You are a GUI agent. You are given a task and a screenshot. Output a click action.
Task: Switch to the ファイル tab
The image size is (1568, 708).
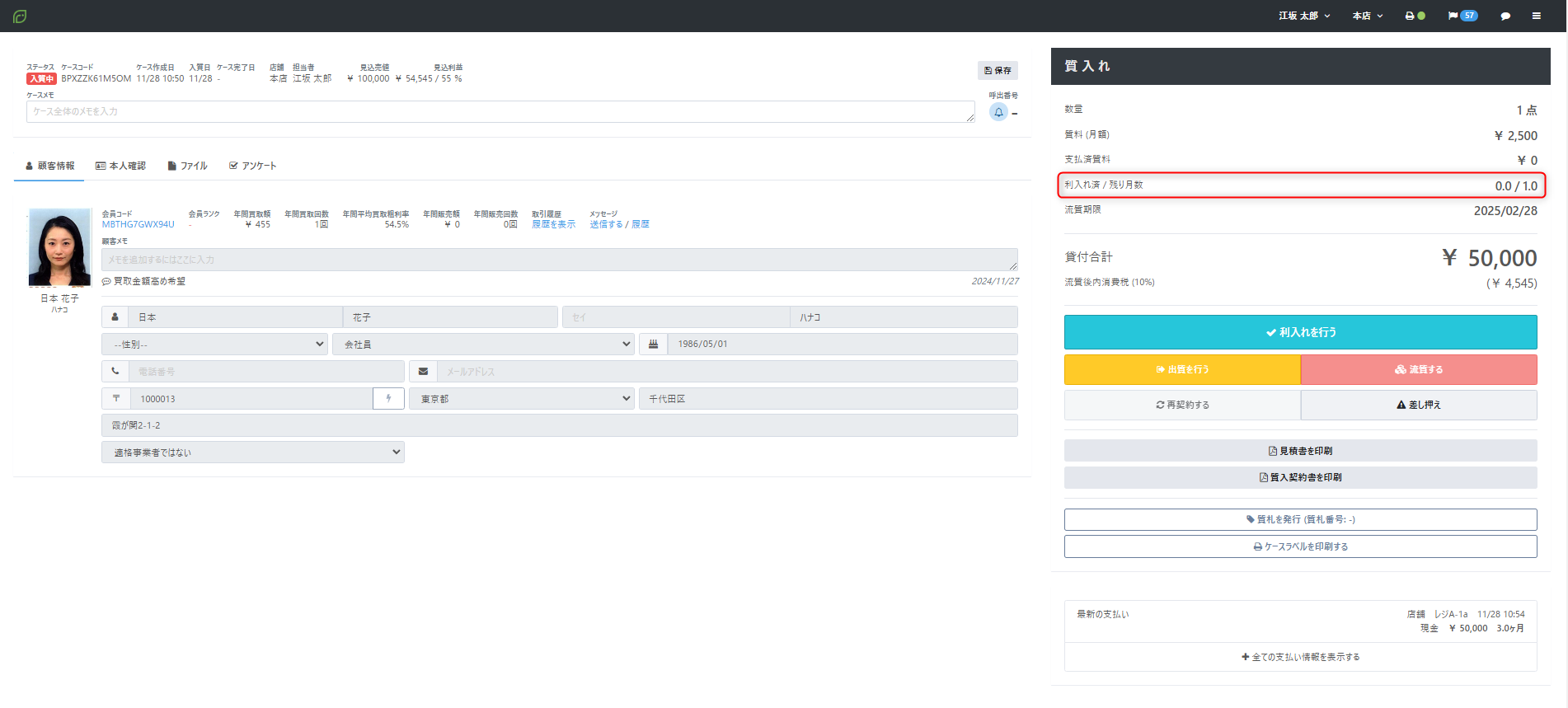click(x=187, y=166)
